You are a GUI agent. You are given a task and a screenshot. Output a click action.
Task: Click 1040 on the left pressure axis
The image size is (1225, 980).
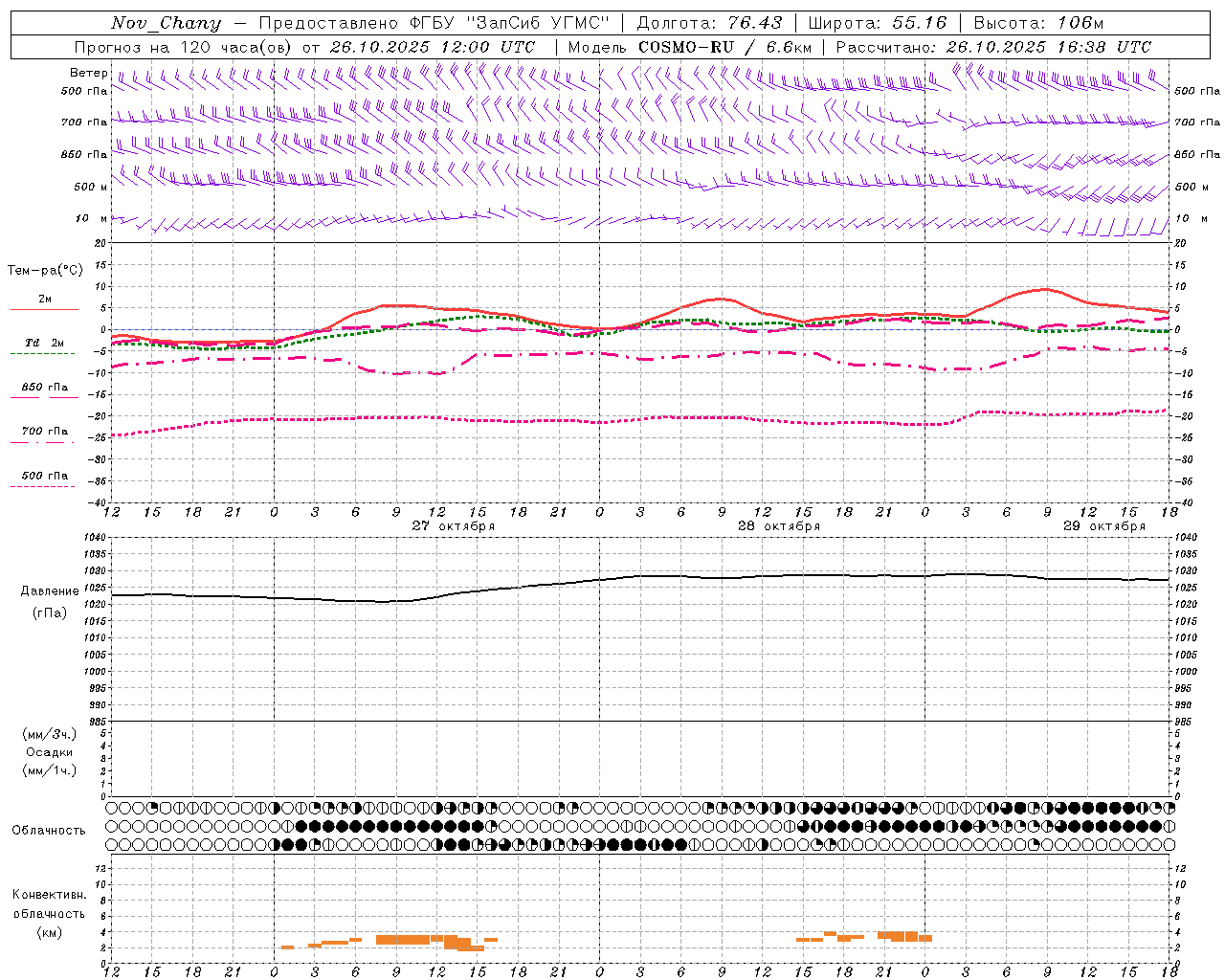coord(93,538)
